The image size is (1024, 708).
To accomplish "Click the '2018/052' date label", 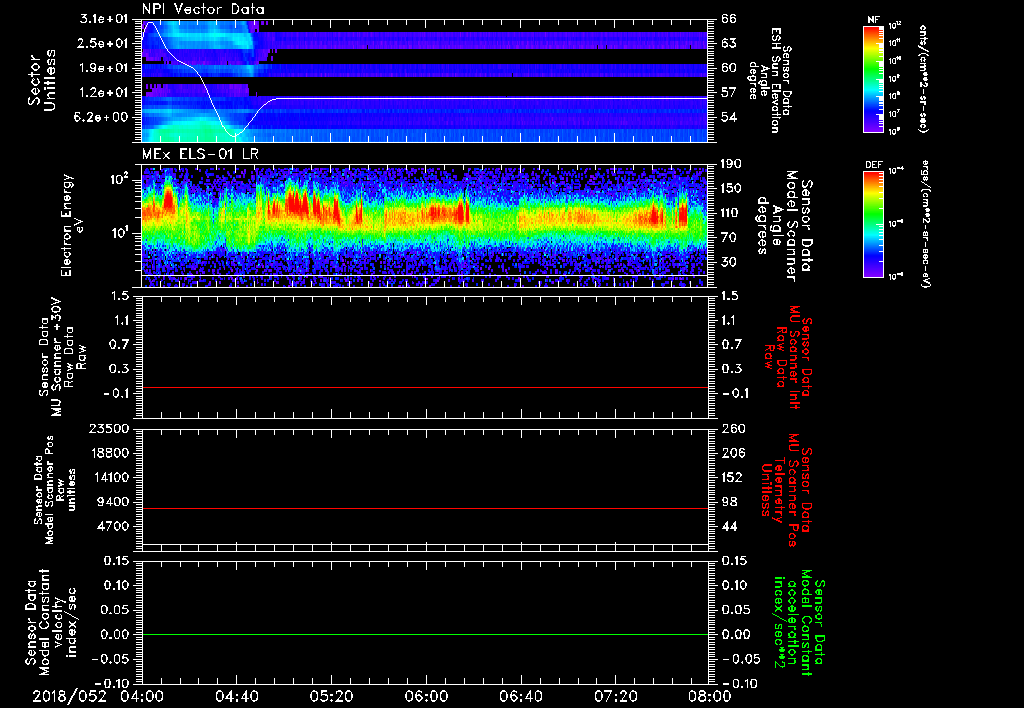I will tap(69, 696).
